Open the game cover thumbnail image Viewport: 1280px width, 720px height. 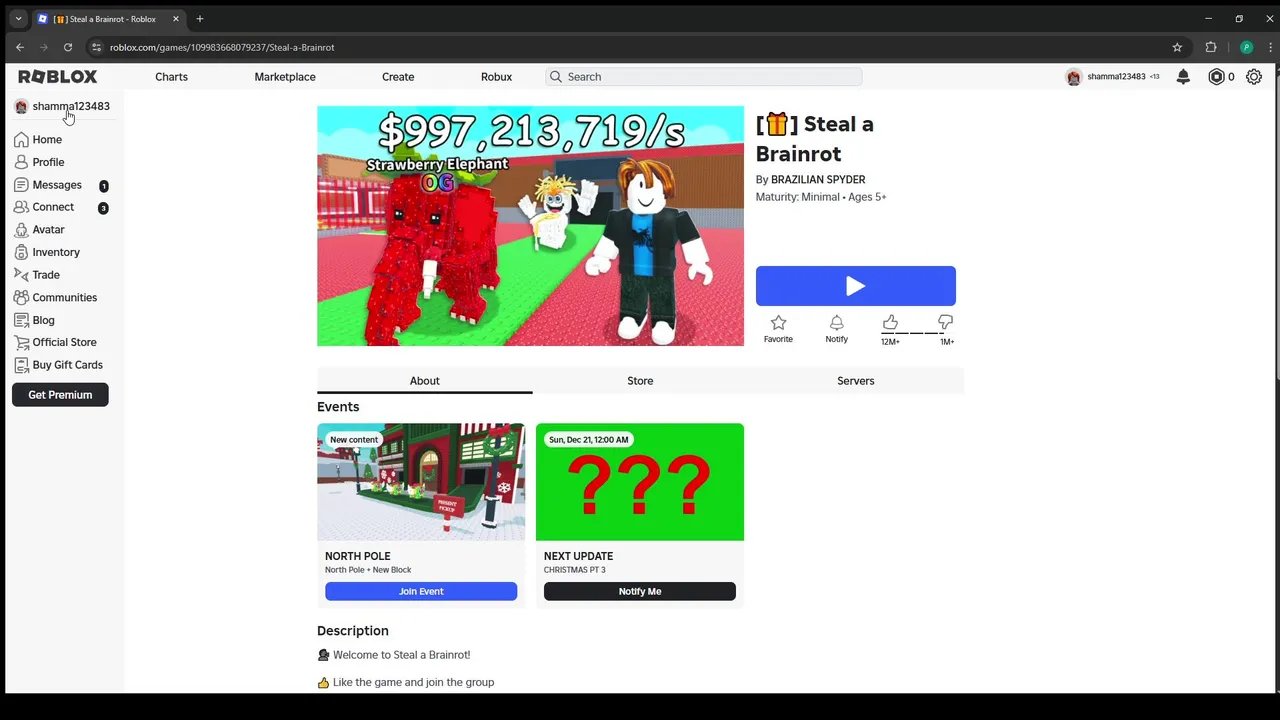coord(530,226)
